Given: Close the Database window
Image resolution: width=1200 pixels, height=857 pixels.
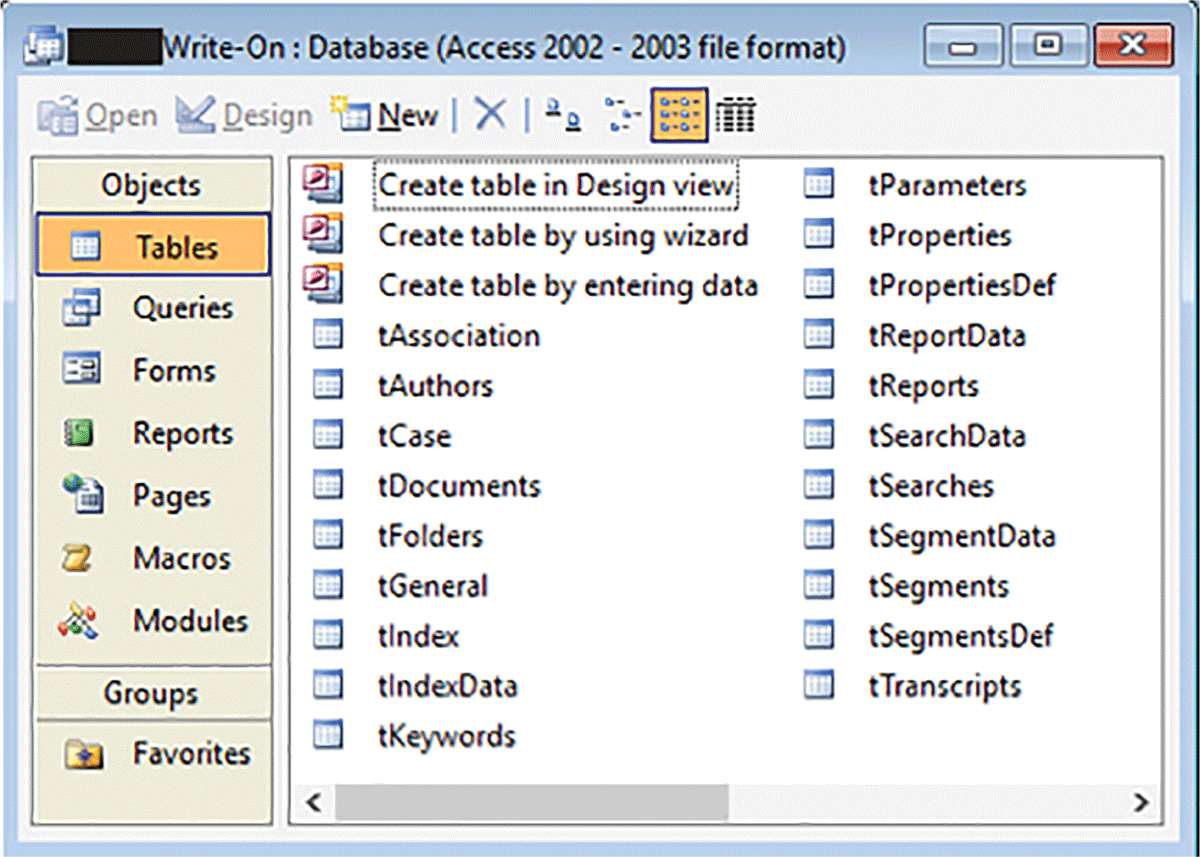Looking at the screenshot, I should [1132, 46].
